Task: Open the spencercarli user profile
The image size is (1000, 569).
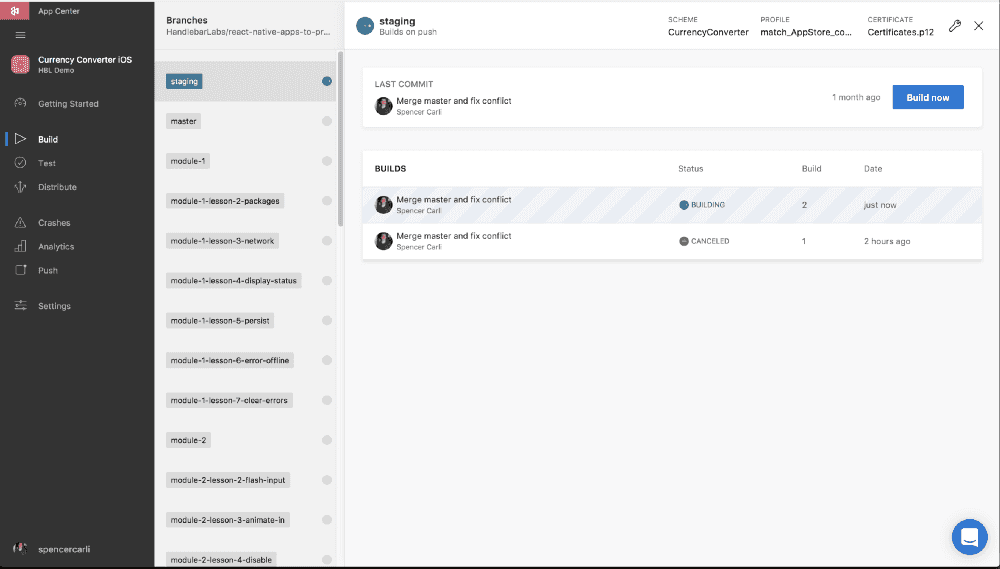Action: (64, 549)
